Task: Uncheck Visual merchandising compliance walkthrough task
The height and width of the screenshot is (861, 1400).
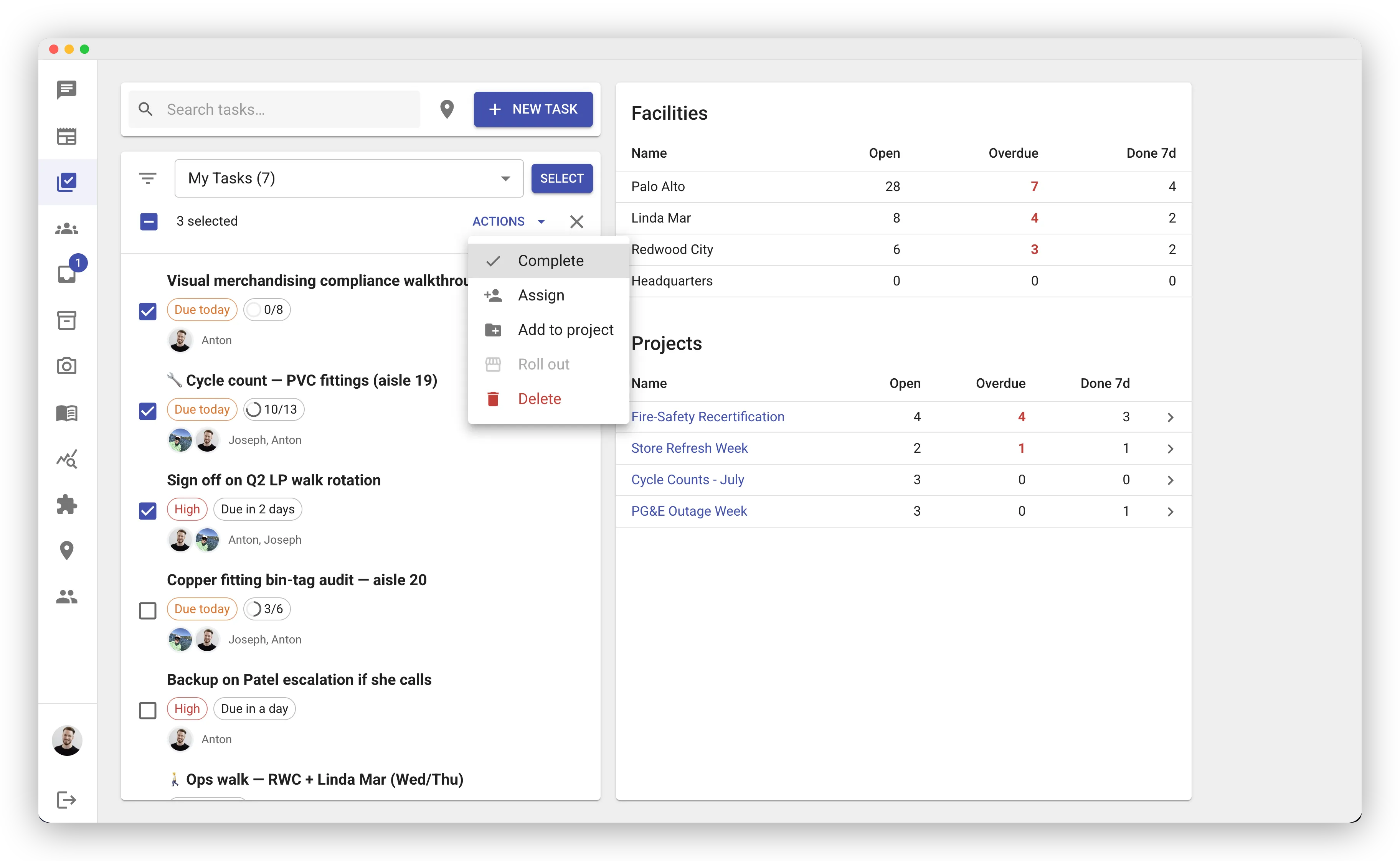Action: (147, 311)
